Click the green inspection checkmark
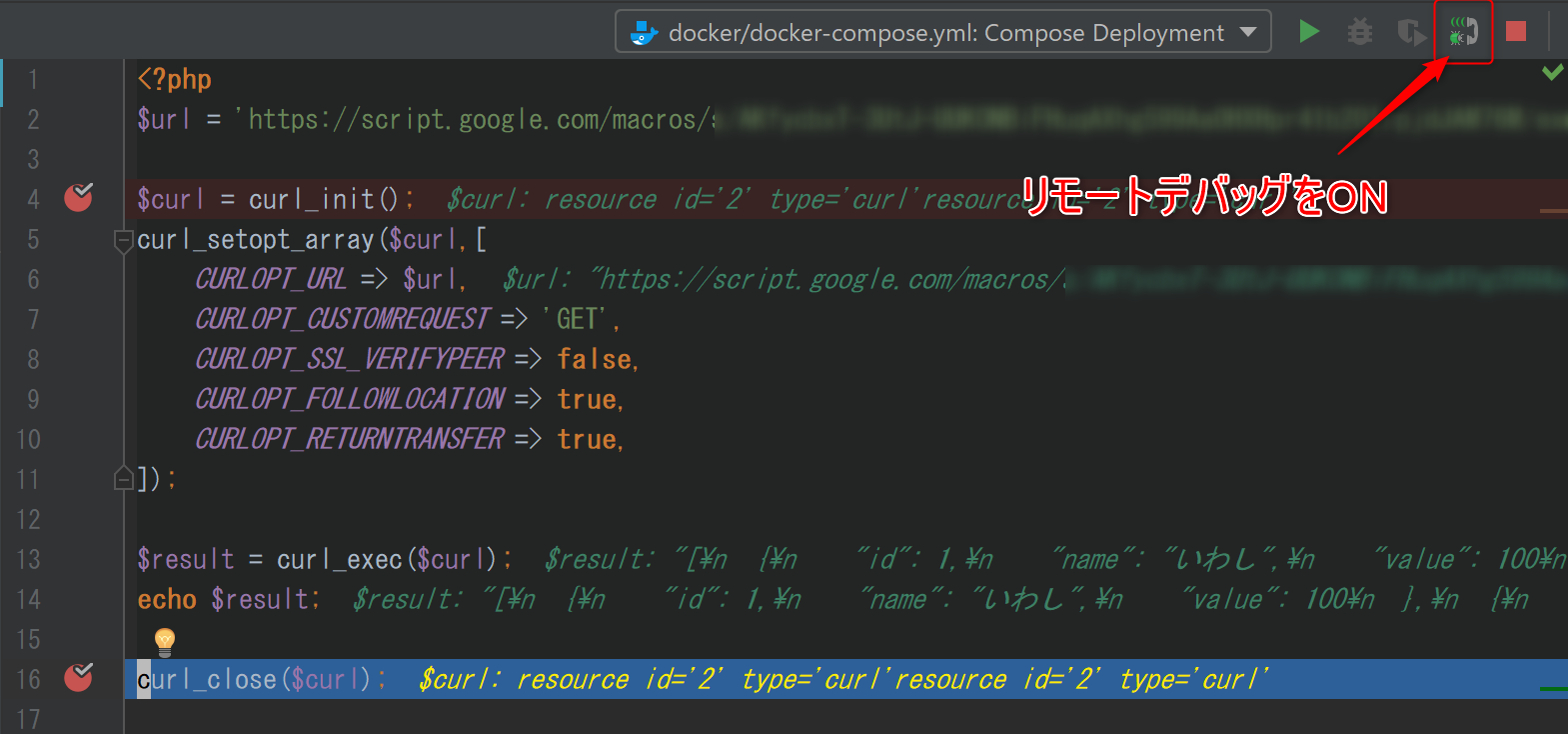 [x=1552, y=72]
